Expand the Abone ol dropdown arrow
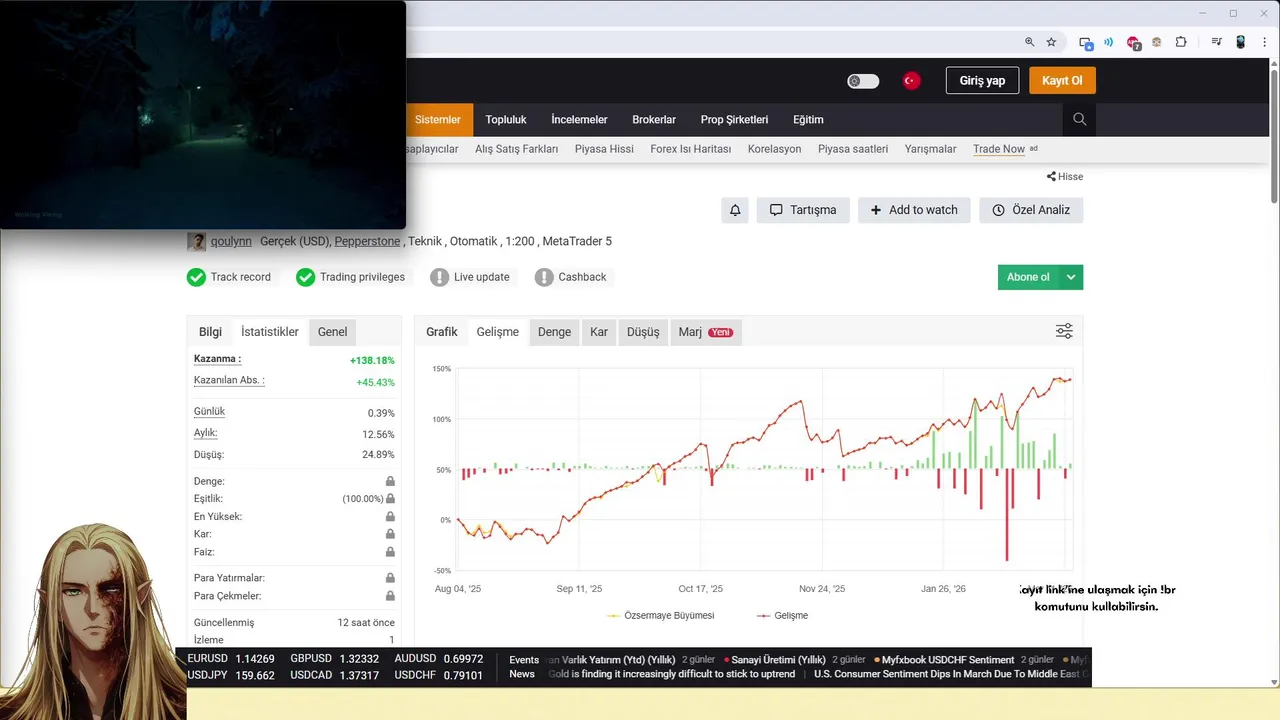The width and height of the screenshot is (1280, 720). 1071,277
